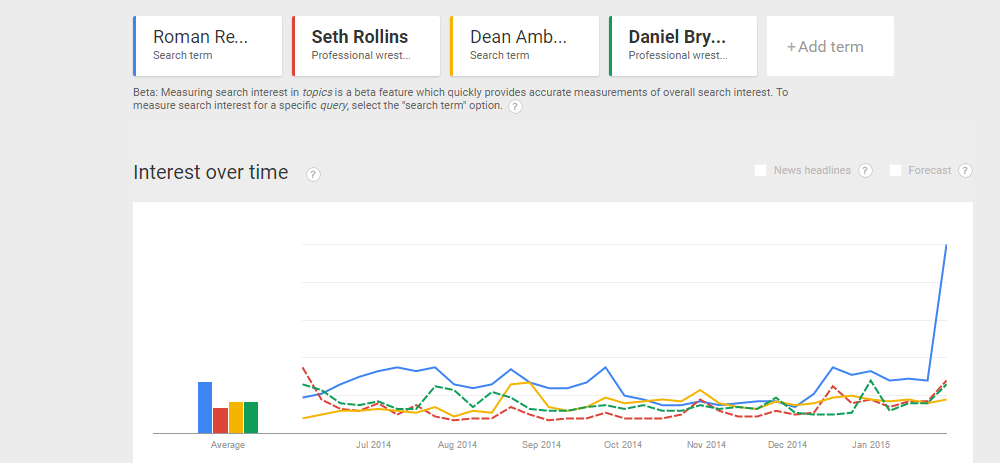
Task: Select the green Average bar
Action: tap(251, 417)
